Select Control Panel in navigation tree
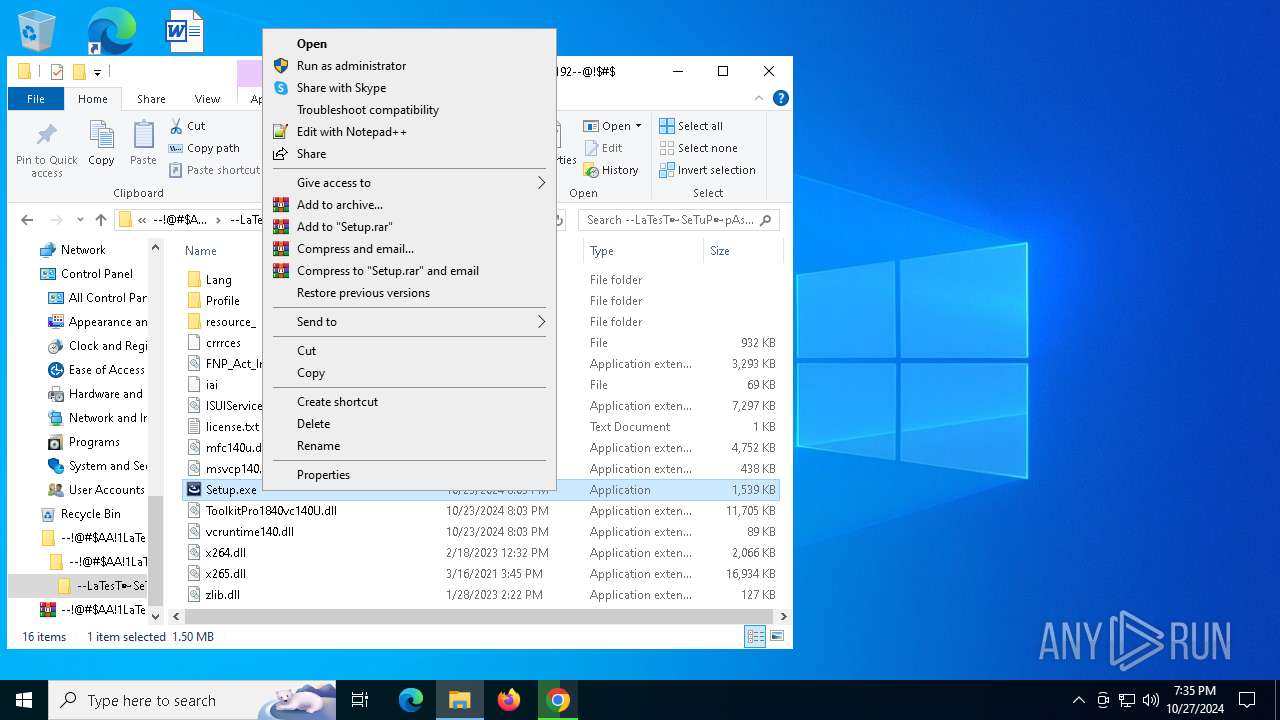This screenshot has width=1280, height=720. click(x=96, y=274)
